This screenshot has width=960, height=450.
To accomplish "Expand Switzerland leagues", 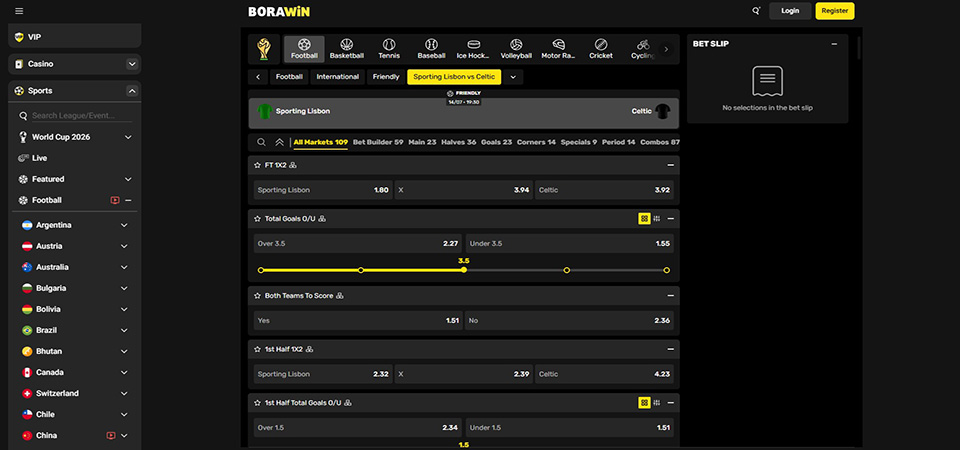I will (x=124, y=393).
